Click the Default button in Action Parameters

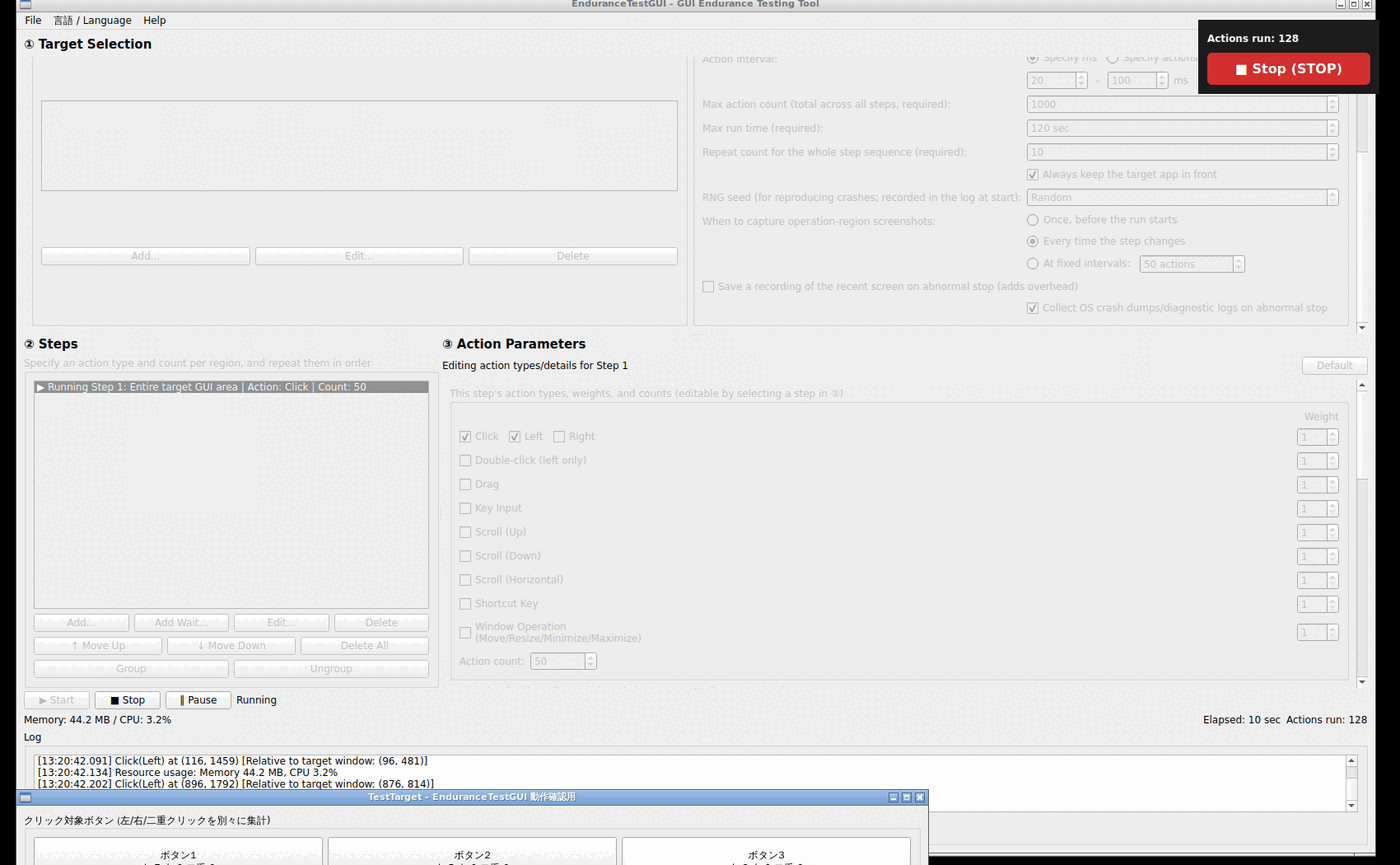tap(1334, 366)
